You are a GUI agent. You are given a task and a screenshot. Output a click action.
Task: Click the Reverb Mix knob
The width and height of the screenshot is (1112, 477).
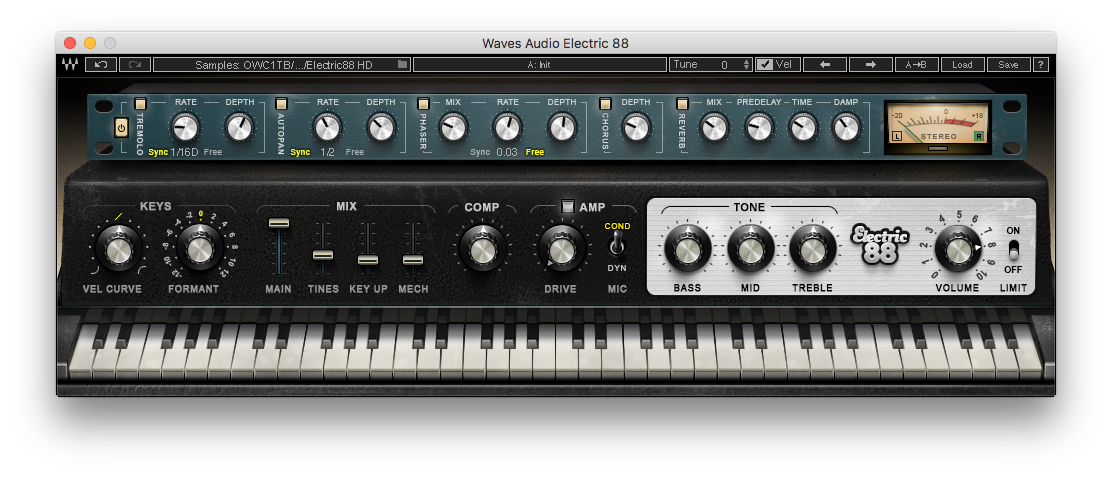coord(714,128)
